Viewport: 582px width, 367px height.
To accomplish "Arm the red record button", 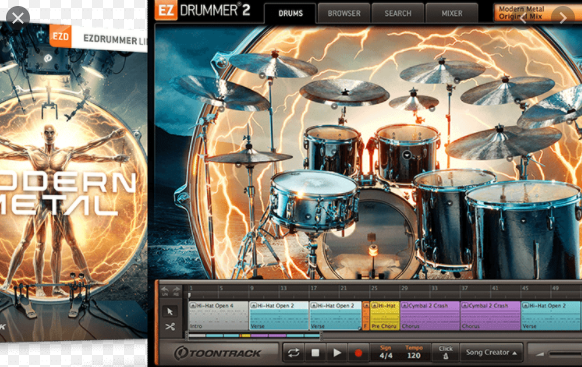I will (x=358, y=353).
